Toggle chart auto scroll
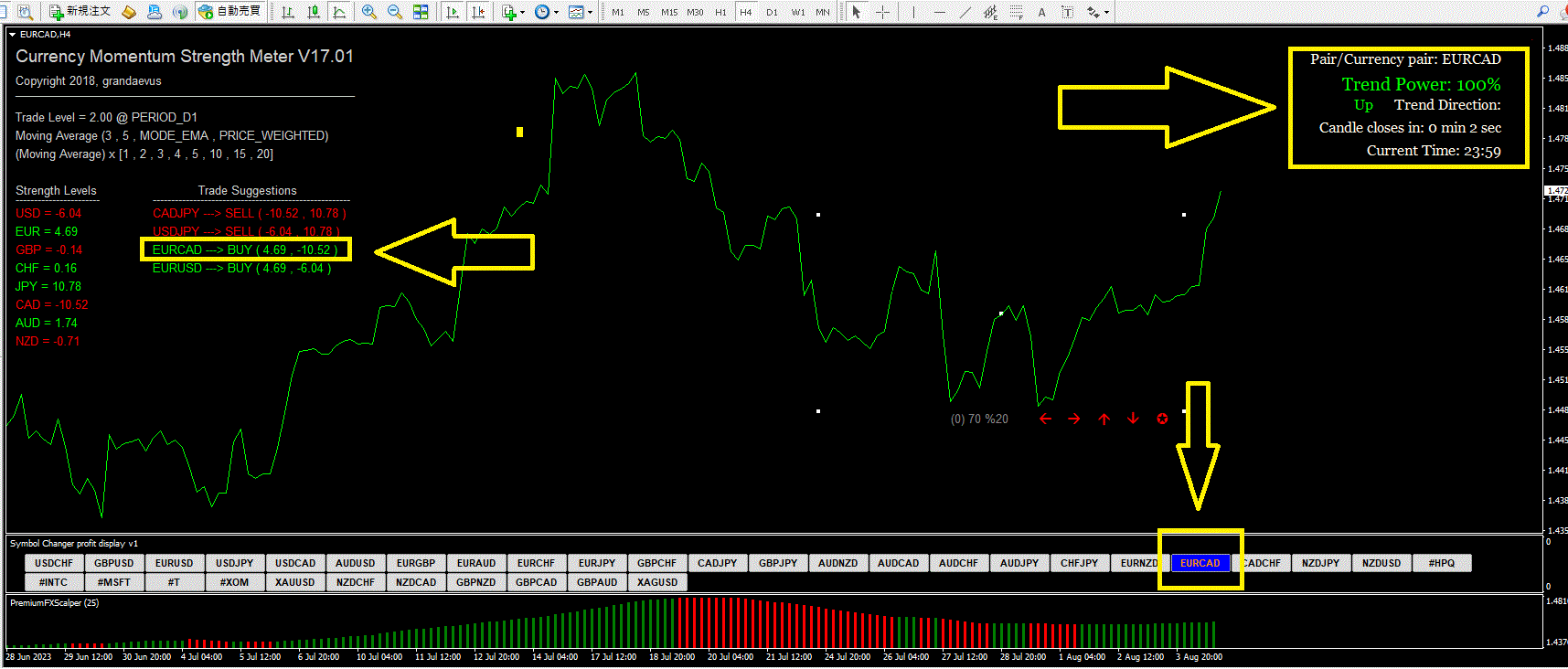Viewport: 1568px width, 669px height. pyautogui.click(x=452, y=12)
